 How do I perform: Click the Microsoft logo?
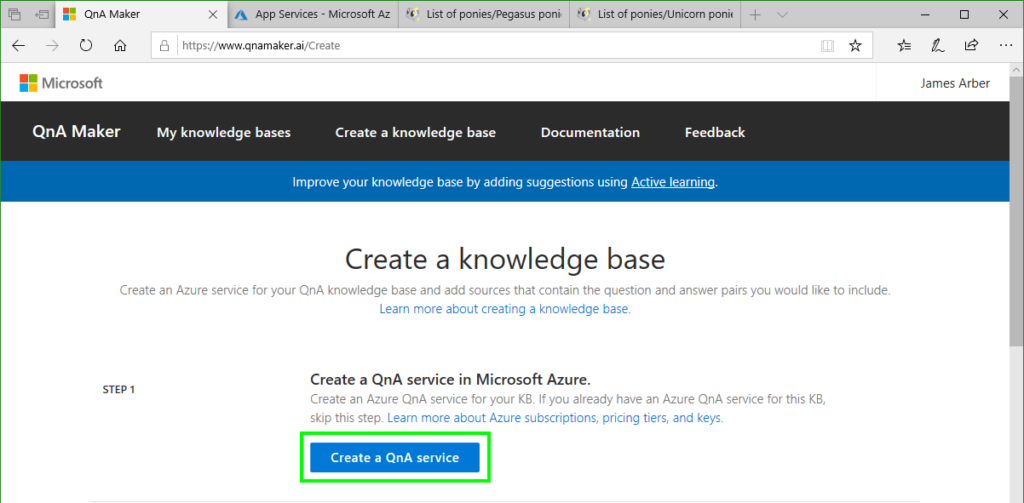click(61, 83)
